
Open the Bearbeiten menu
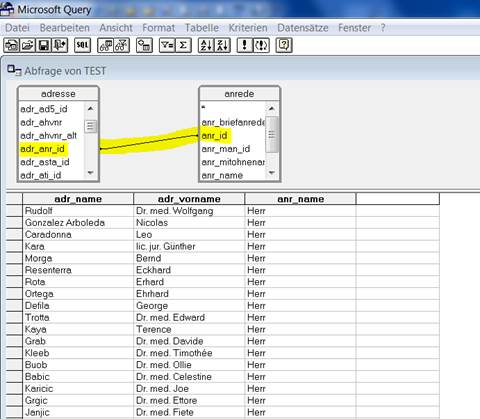point(65,28)
